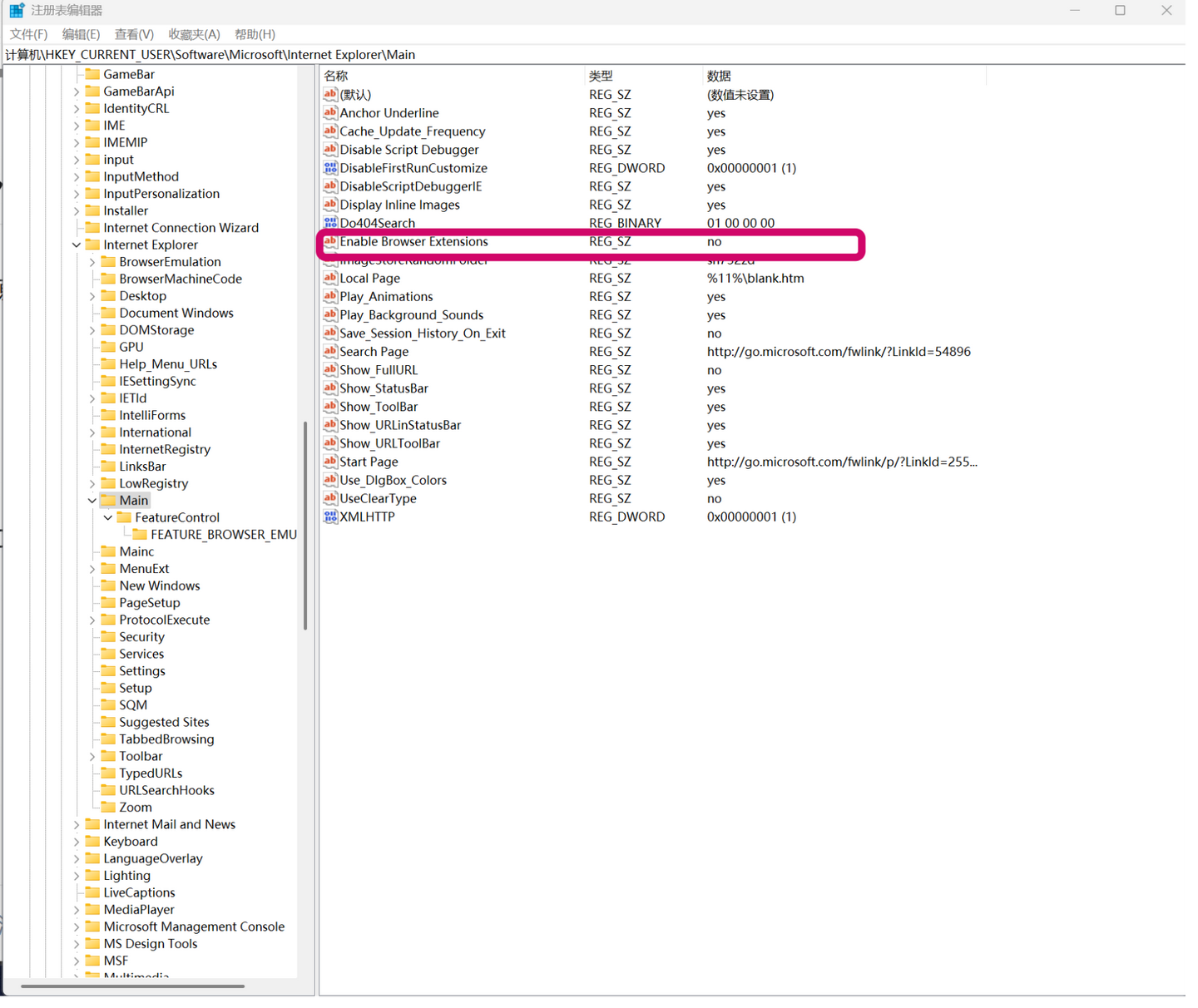Select the folder icon beside Keyboard
The image size is (1198, 1008).
pos(92,841)
